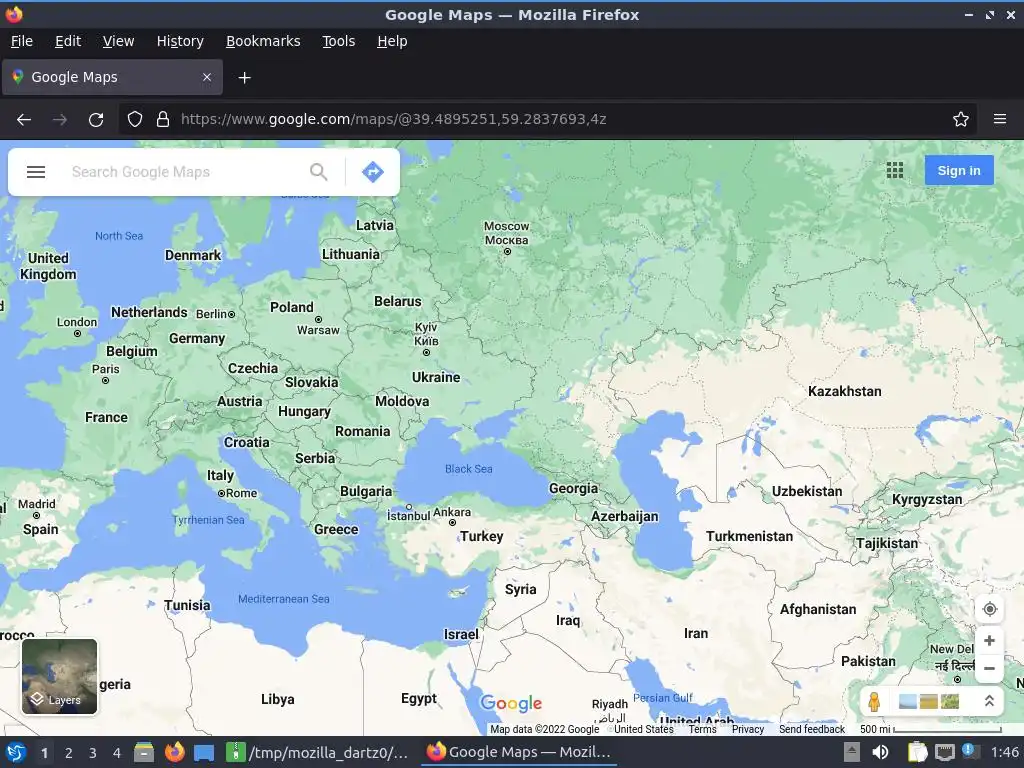Expand the imagery strip with double chevron
This screenshot has height=768, width=1024.
coord(989,701)
